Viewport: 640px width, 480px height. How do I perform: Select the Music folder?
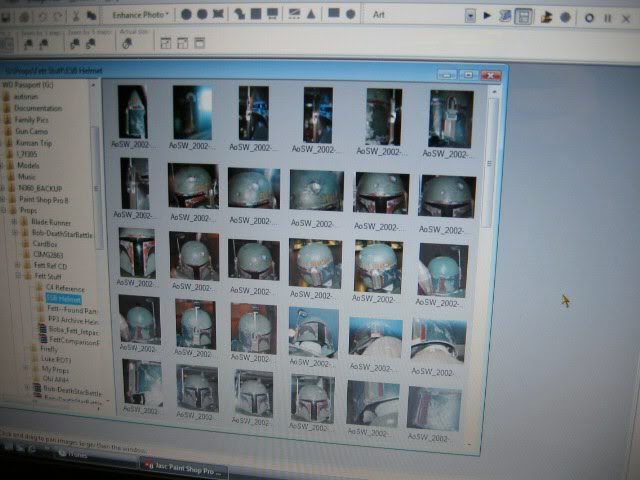tap(27, 177)
